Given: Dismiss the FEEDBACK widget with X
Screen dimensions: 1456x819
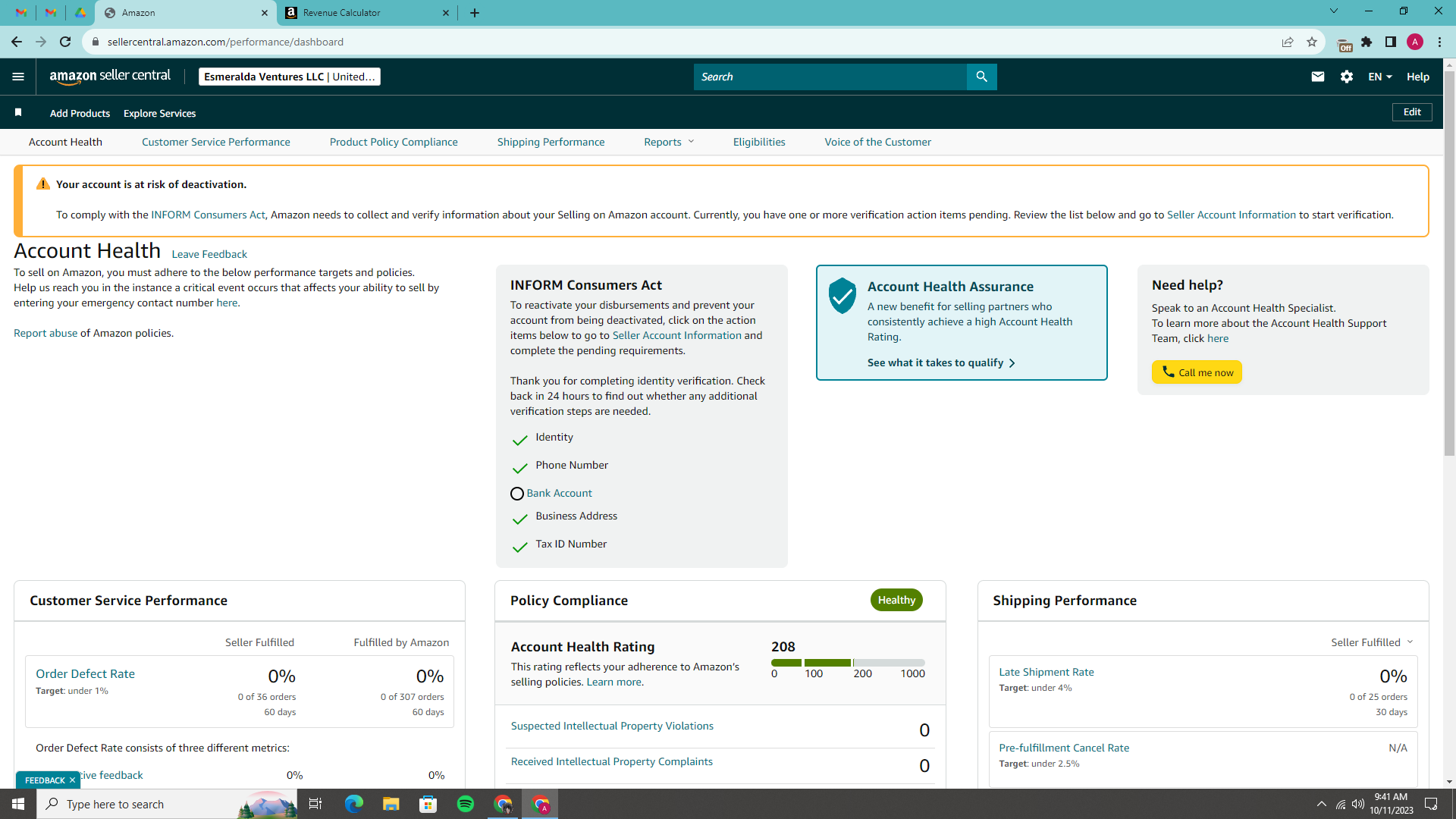Looking at the screenshot, I should coord(72,780).
